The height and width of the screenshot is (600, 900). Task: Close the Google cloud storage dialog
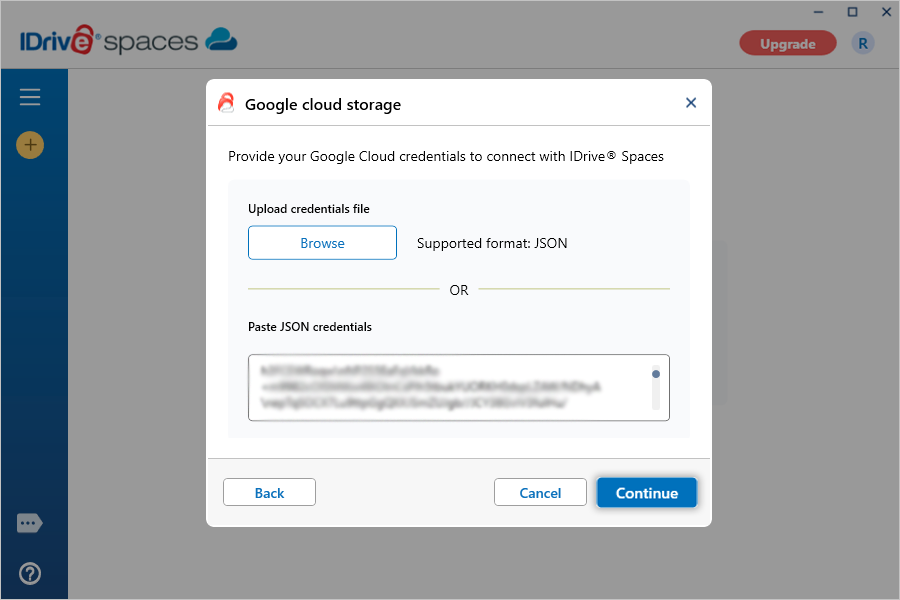click(691, 103)
